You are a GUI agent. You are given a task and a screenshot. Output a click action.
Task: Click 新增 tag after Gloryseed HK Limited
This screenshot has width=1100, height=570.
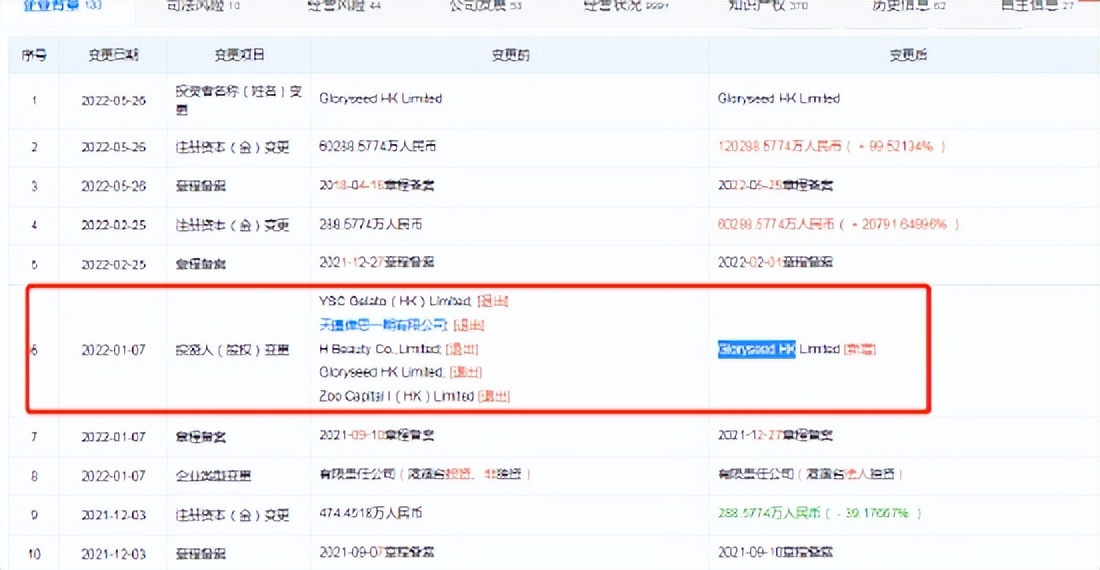coord(859,349)
